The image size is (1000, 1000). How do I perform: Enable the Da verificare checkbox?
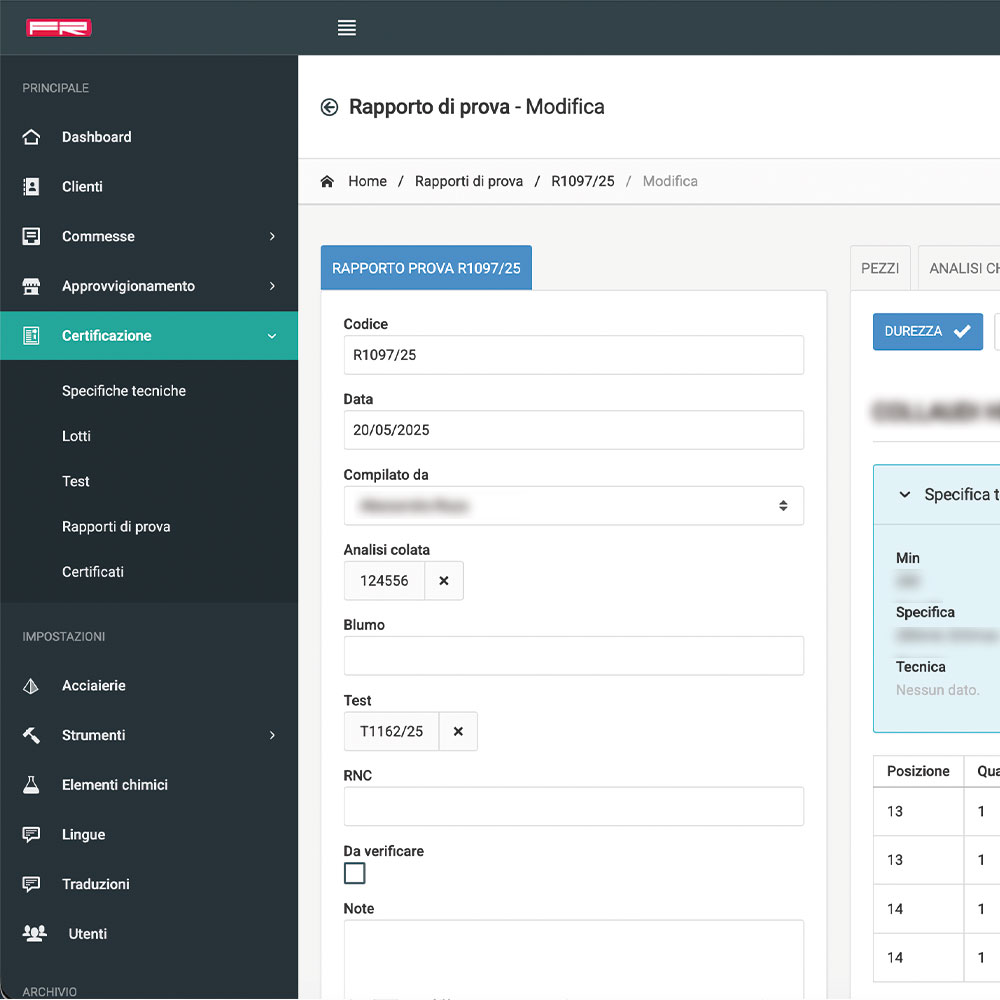pyautogui.click(x=355, y=874)
